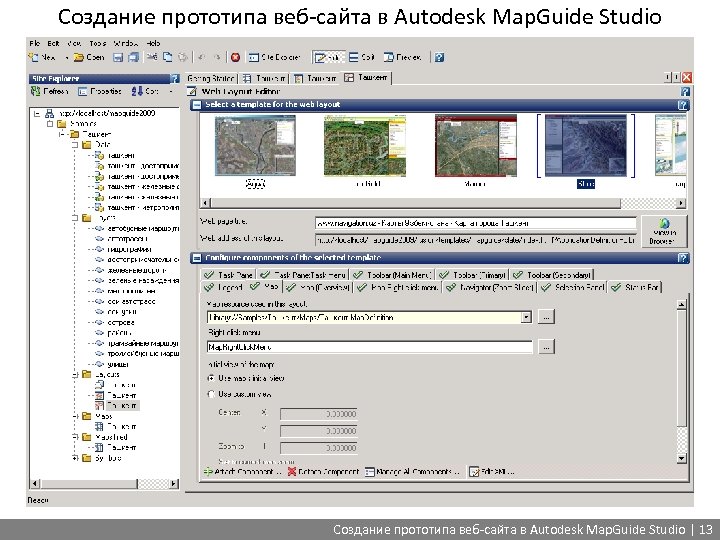Select the Edit view mode button

327,57
